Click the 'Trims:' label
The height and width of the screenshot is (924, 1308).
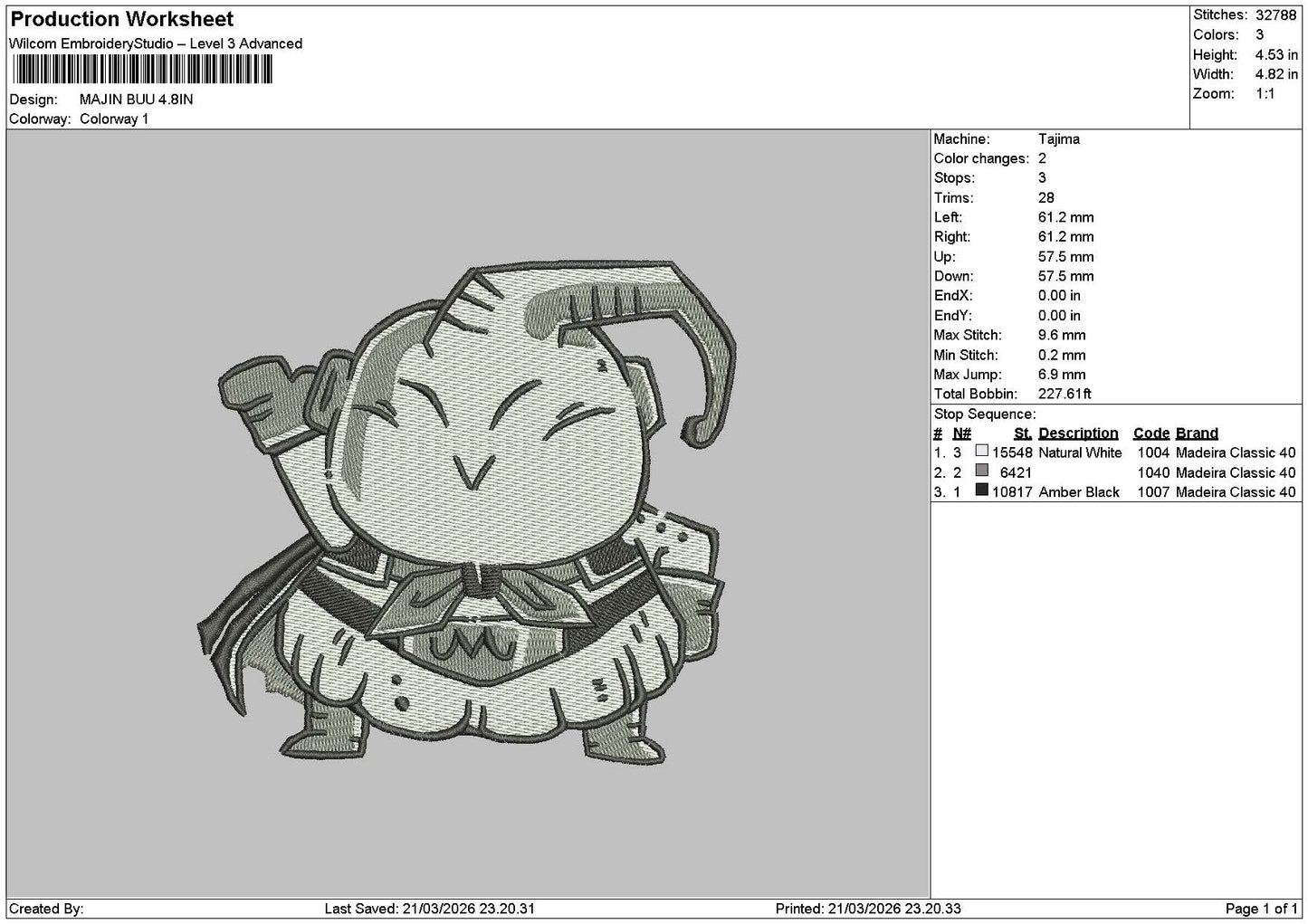tap(954, 198)
